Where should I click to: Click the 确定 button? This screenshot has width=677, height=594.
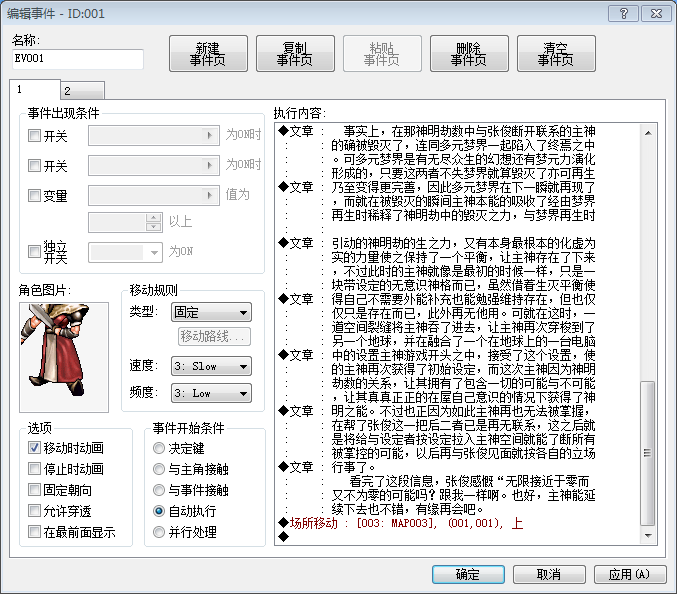pos(468,575)
